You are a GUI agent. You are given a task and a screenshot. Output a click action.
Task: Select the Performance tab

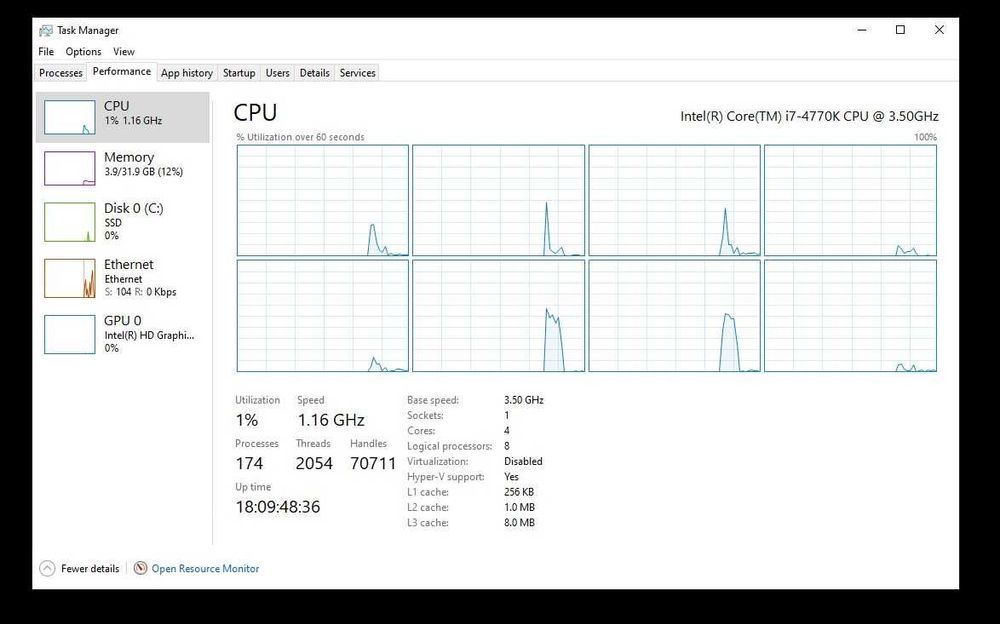click(x=122, y=71)
